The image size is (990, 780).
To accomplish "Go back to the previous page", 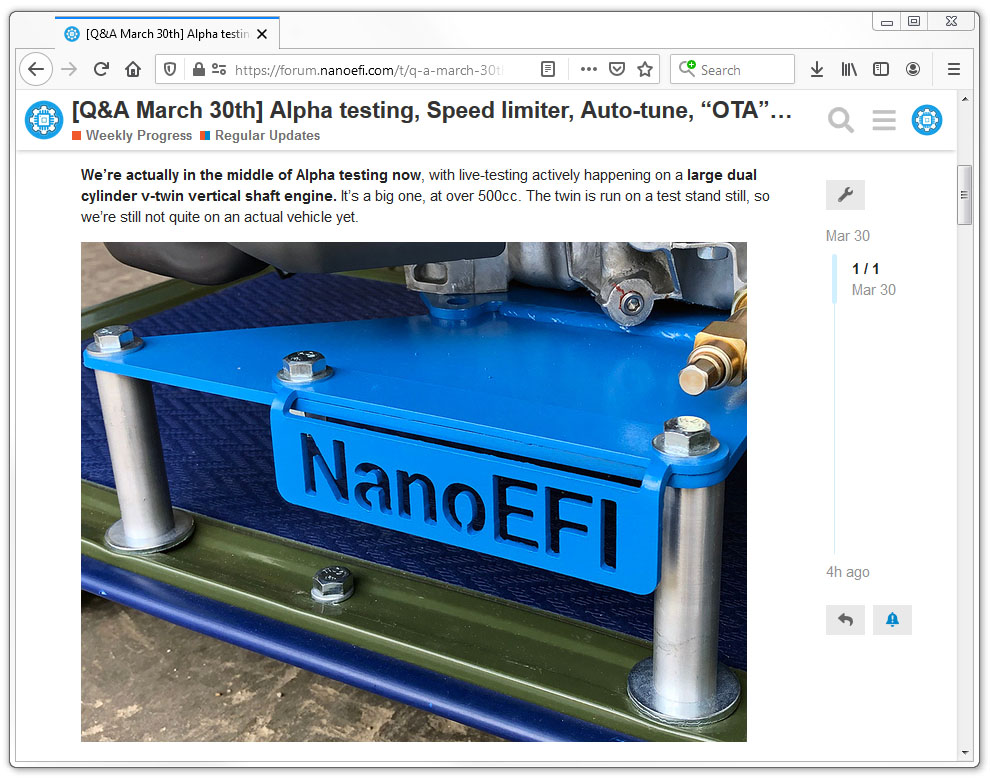I will coord(36,69).
